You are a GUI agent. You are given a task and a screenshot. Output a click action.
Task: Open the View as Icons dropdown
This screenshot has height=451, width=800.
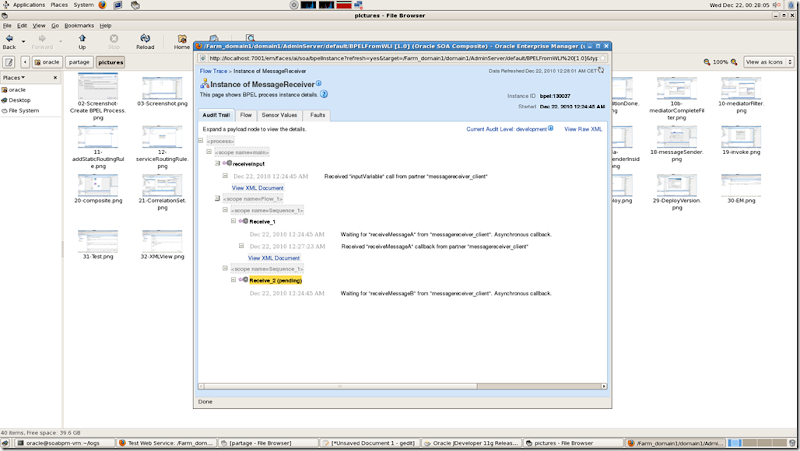point(768,62)
